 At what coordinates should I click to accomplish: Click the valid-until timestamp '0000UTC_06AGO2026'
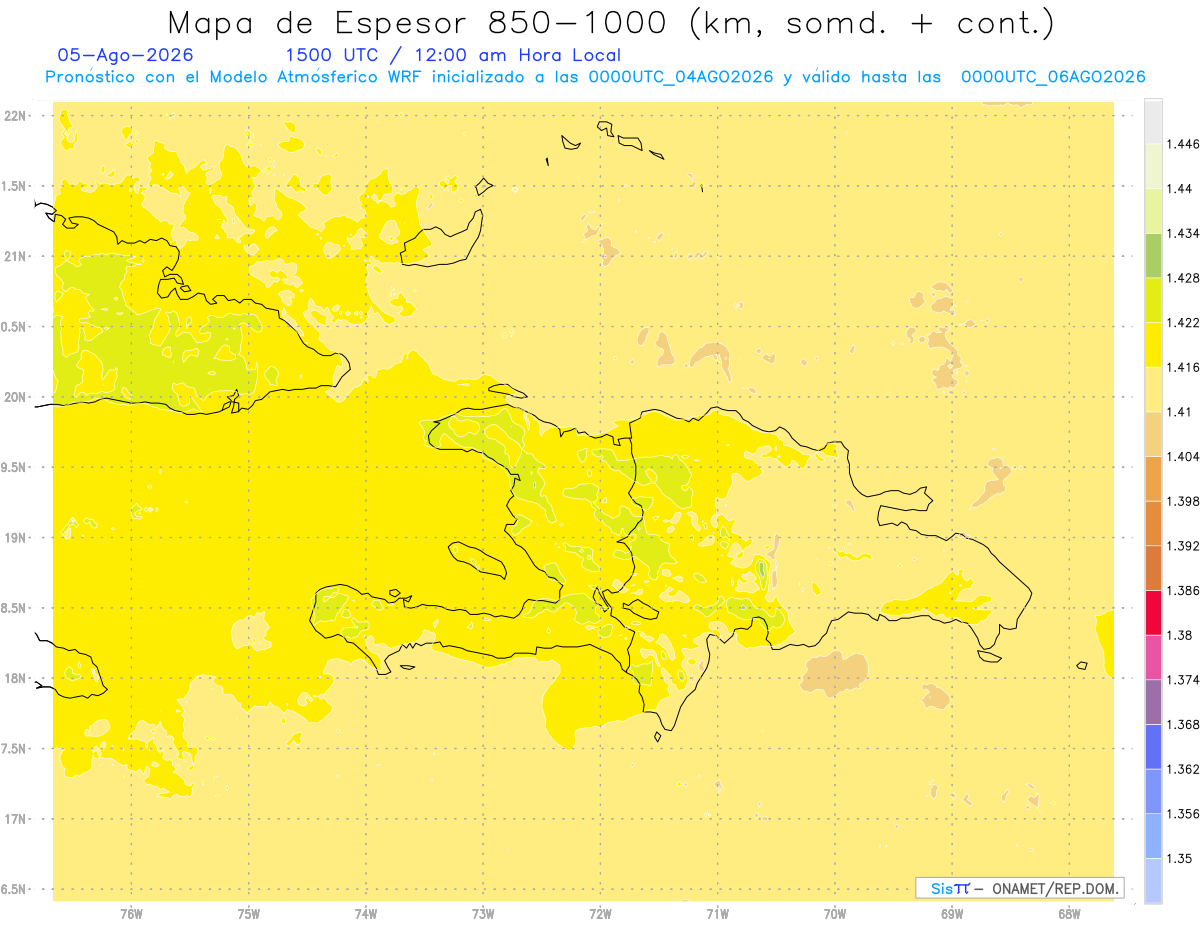1053,77
